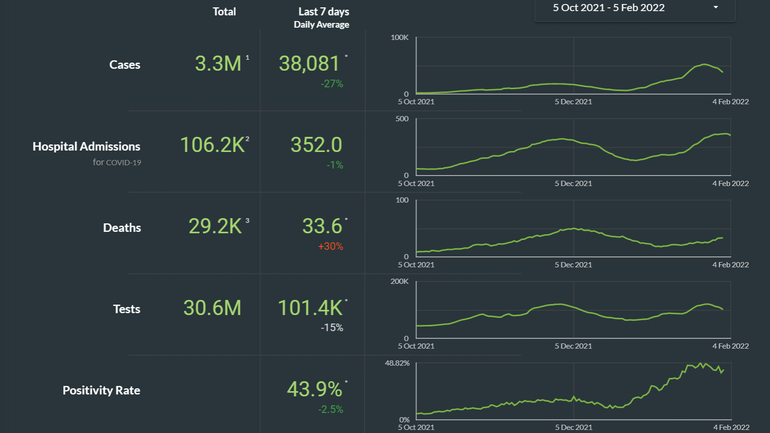Select the 3.3M total cases value
770x433 pixels.
click(217, 64)
